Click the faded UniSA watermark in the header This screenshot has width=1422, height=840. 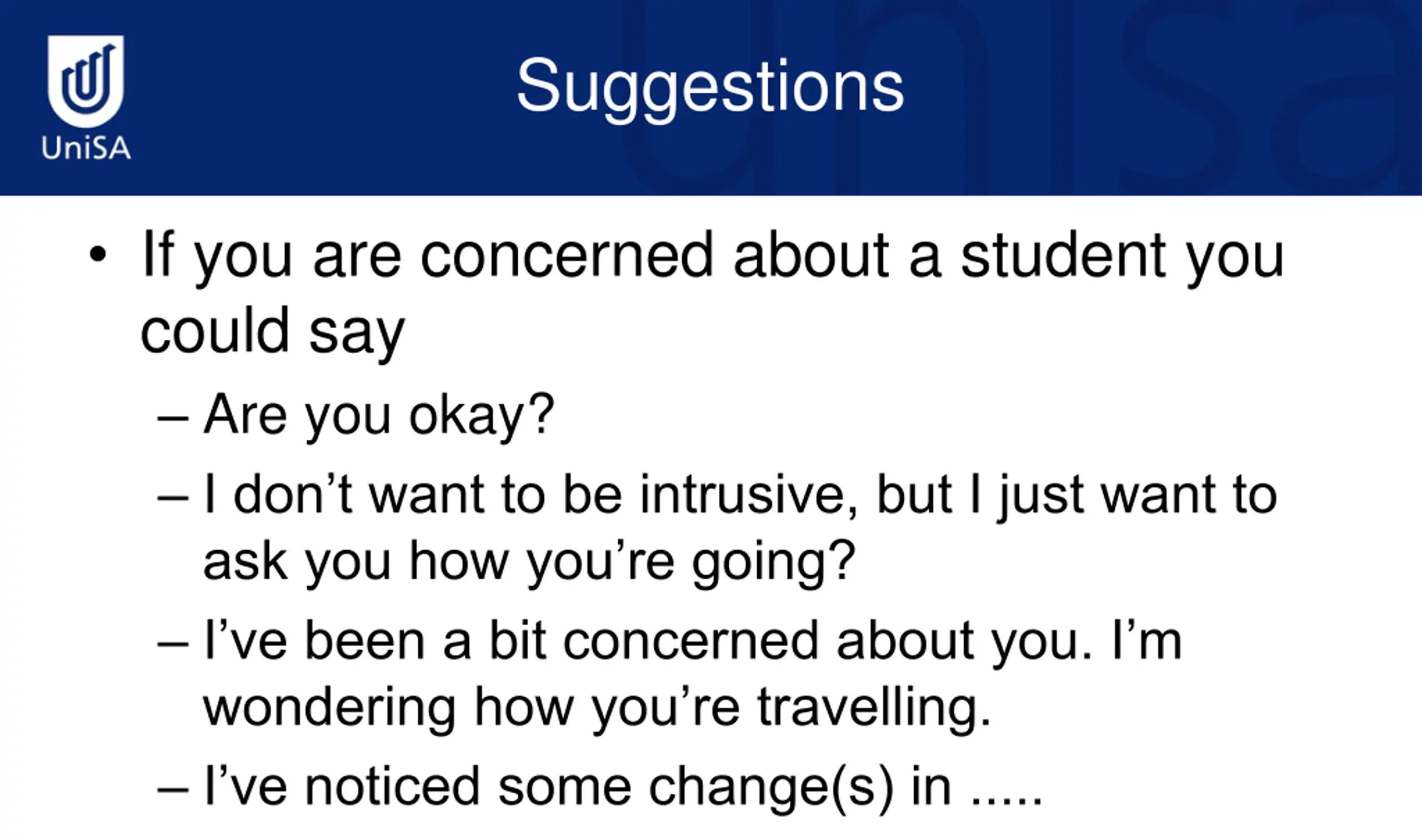coord(1019,97)
